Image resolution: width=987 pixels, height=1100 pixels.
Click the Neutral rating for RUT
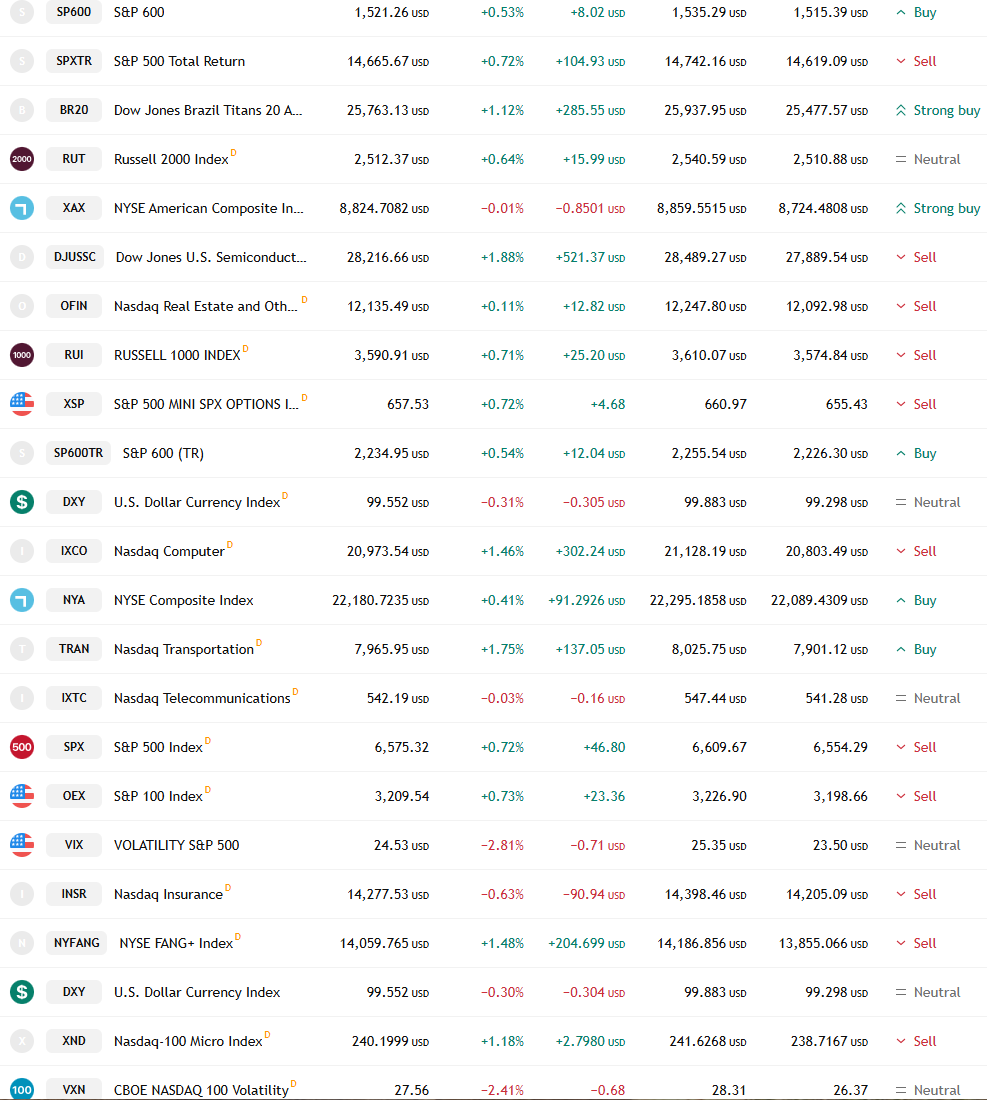coord(928,159)
